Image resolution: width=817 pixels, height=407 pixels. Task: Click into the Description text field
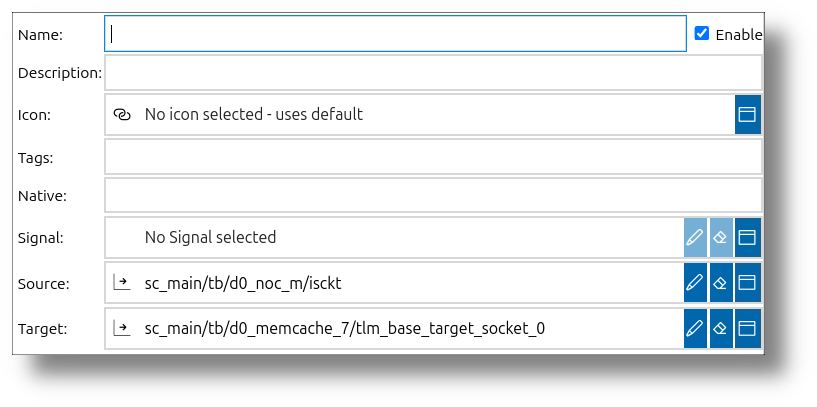[x=434, y=72]
